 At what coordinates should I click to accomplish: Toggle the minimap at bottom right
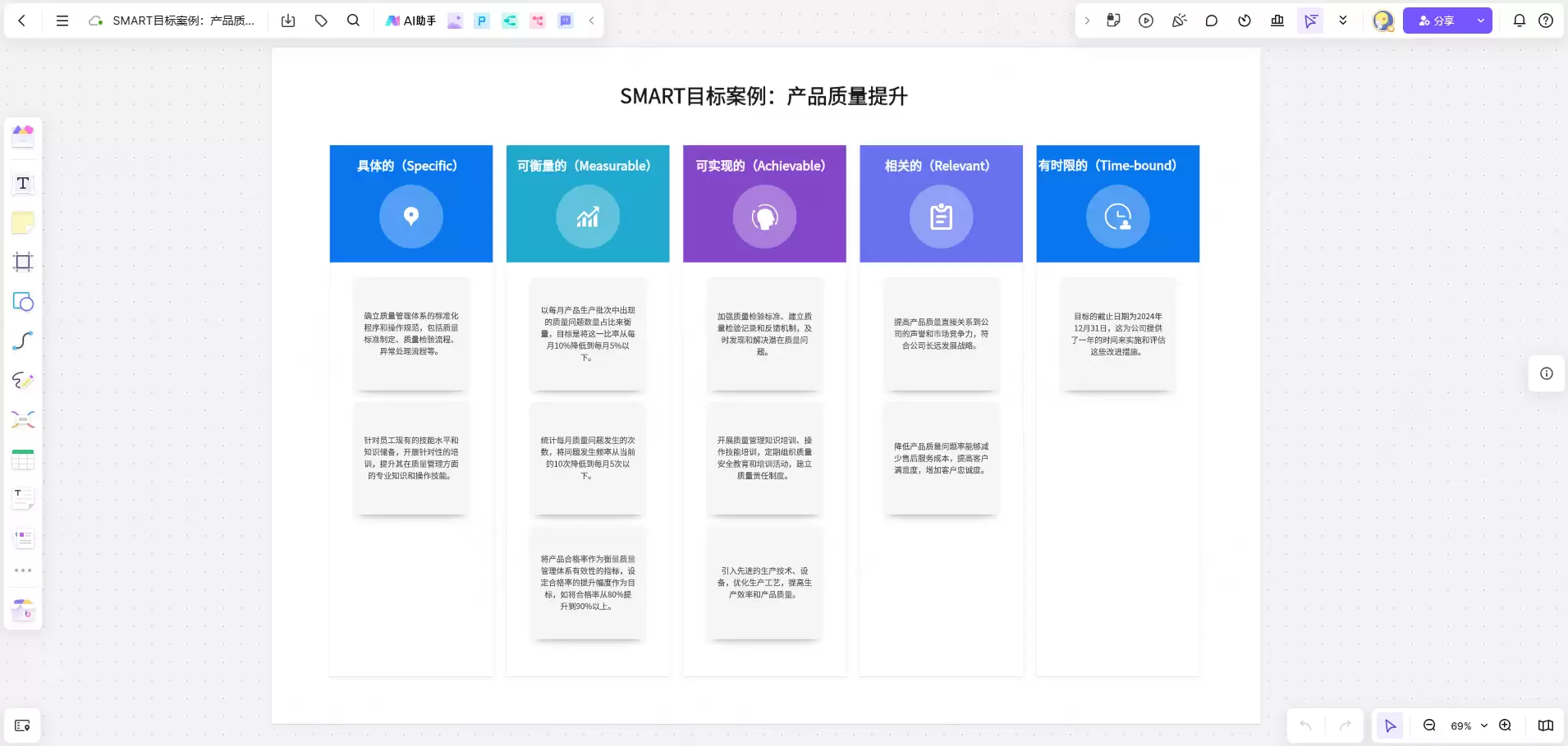[x=1546, y=725]
